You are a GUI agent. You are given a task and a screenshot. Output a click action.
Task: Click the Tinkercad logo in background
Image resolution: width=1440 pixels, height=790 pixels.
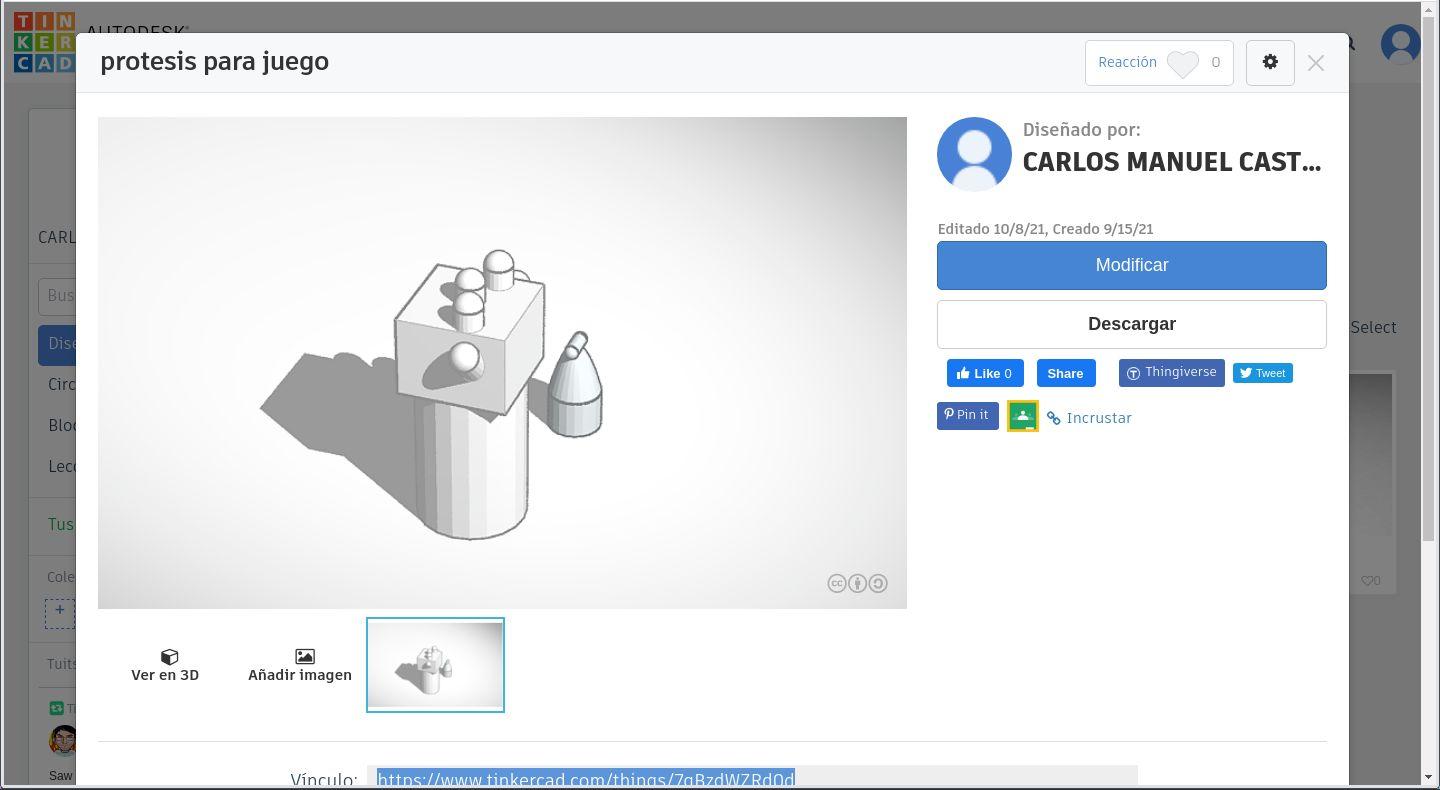pyautogui.click(x=44, y=42)
